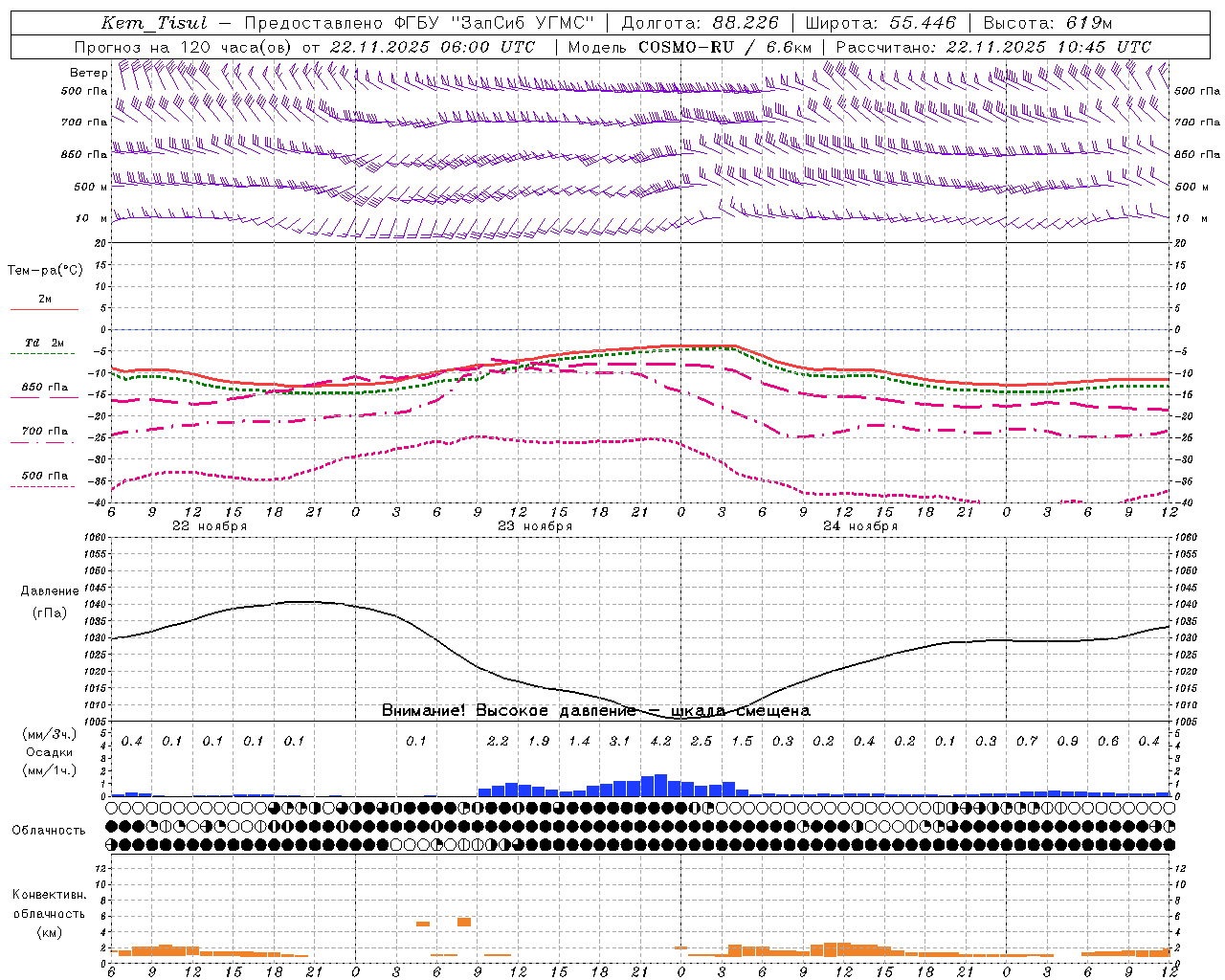Click the (мм/3ч.) unit label

click(x=50, y=734)
